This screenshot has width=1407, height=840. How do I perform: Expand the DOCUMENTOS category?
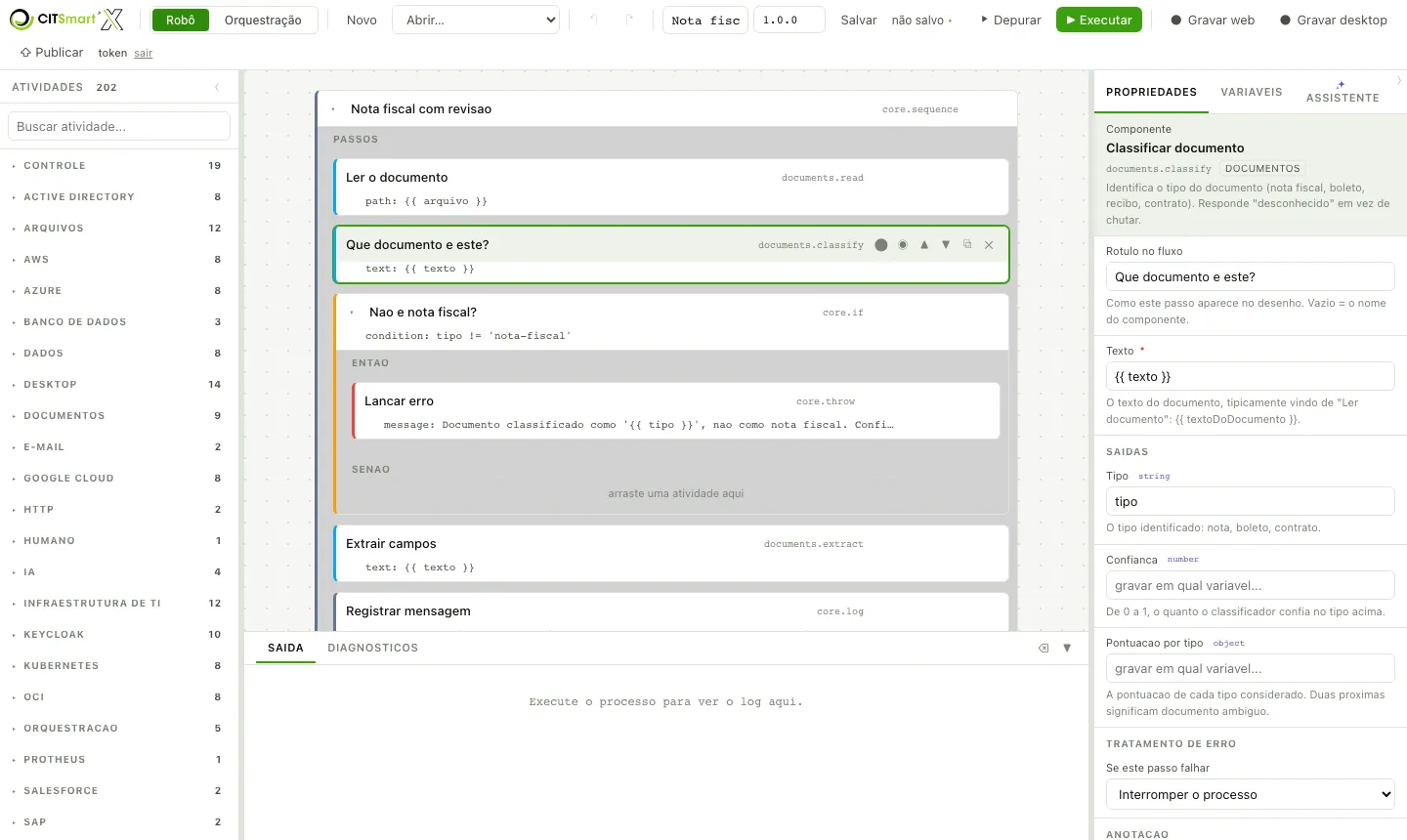(x=117, y=416)
